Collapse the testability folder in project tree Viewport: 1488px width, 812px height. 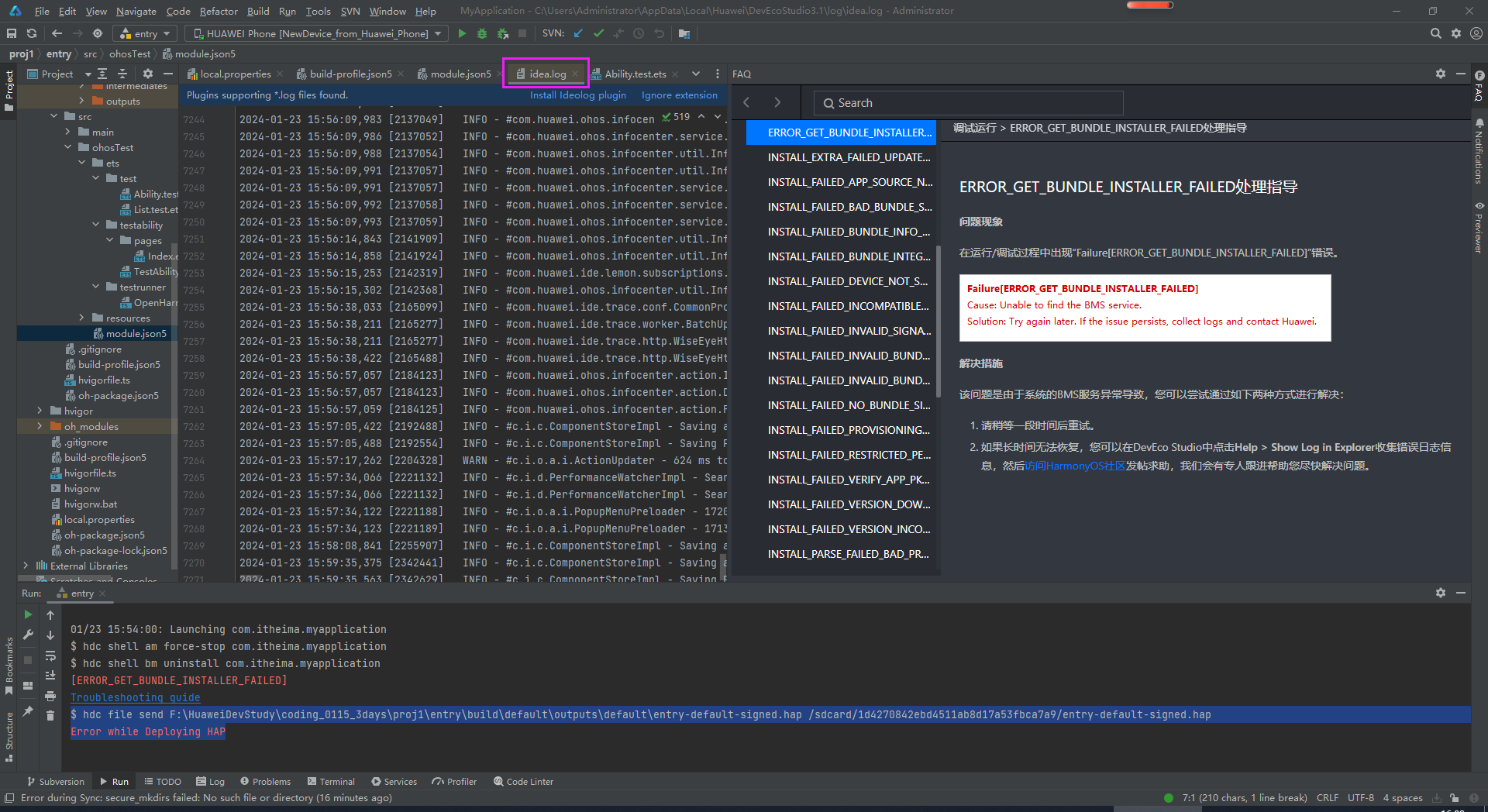pos(96,225)
